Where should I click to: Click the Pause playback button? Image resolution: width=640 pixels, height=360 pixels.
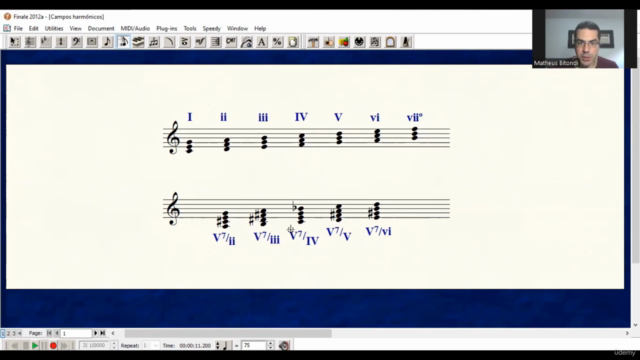tap(44, 346)
